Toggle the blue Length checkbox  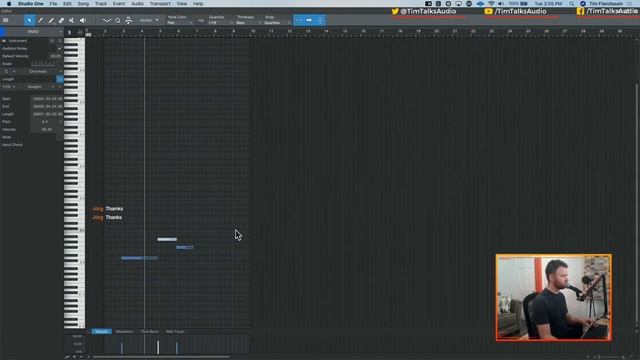pyautogui.click(x=60, y=79)
